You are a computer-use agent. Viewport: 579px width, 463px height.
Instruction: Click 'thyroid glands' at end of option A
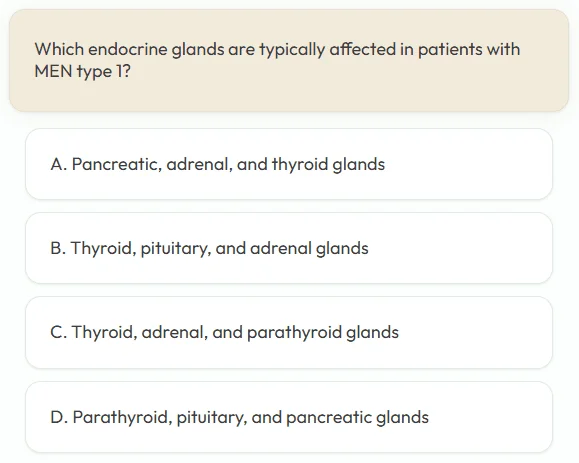pos(328,165)
